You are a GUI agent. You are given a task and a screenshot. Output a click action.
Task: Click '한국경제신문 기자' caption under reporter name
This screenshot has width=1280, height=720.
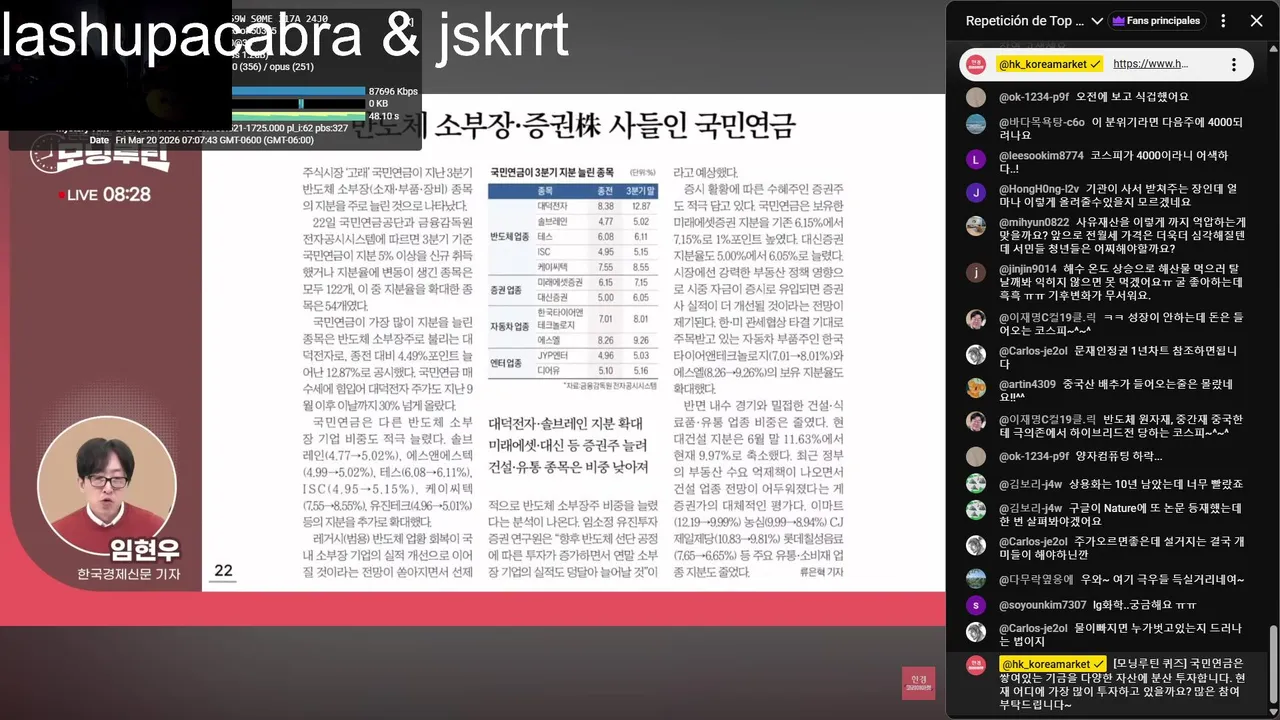[x=130, y=575]
